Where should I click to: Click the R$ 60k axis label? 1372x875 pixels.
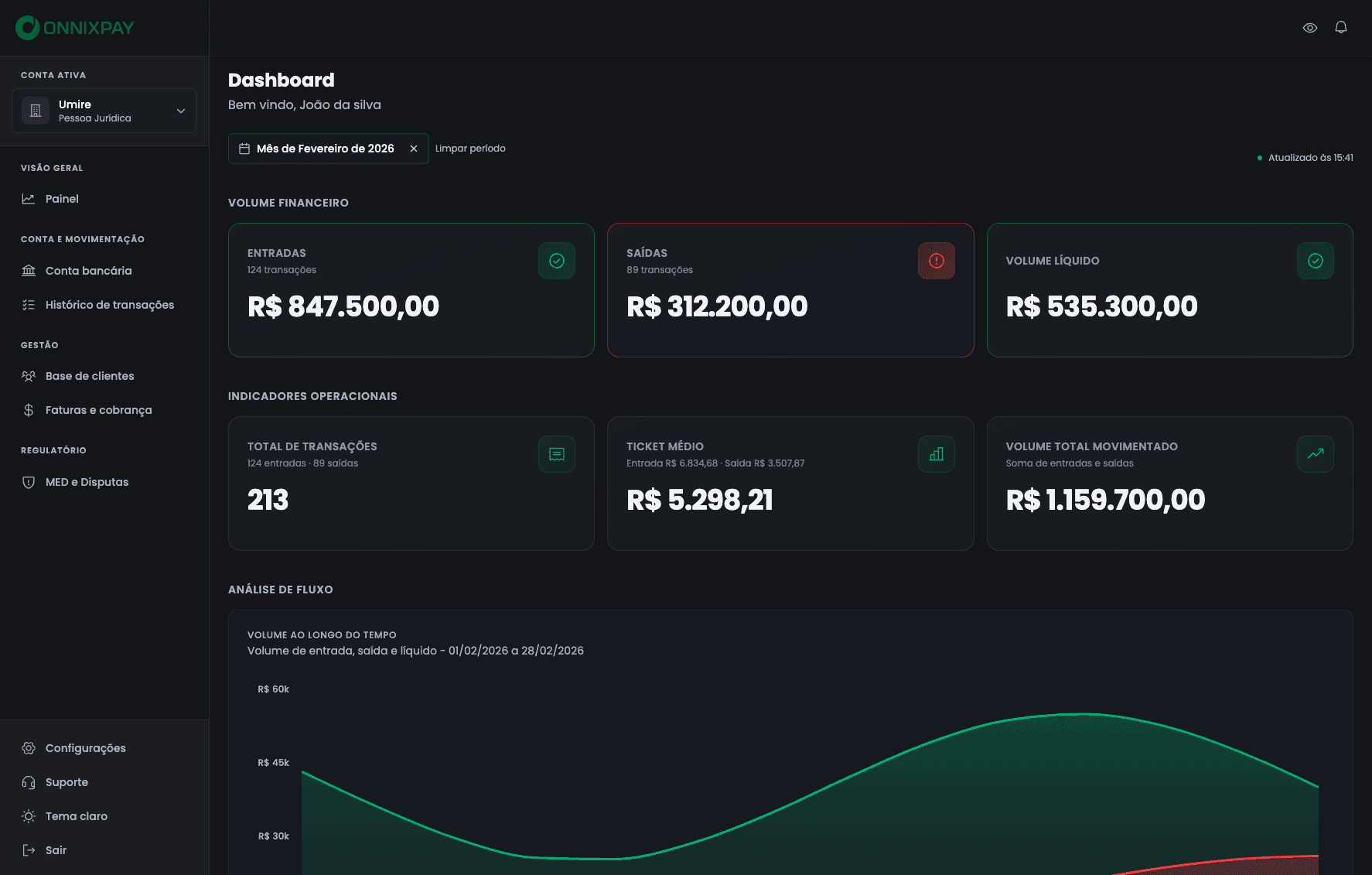[x=274, y=689]
